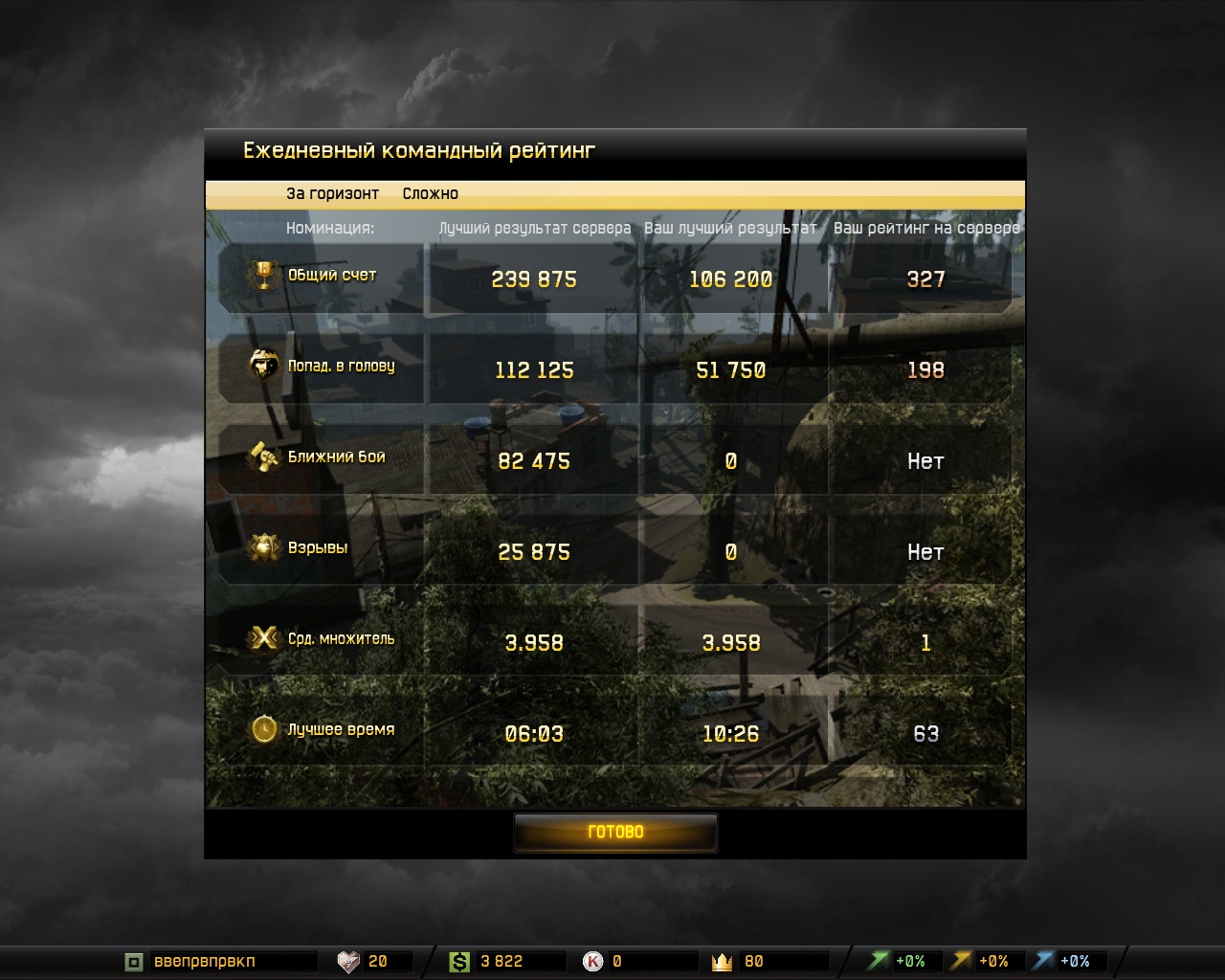The image size is (1225, 980).
Task: Click the headshot icon for Попад. в голову
Action: 263,366
